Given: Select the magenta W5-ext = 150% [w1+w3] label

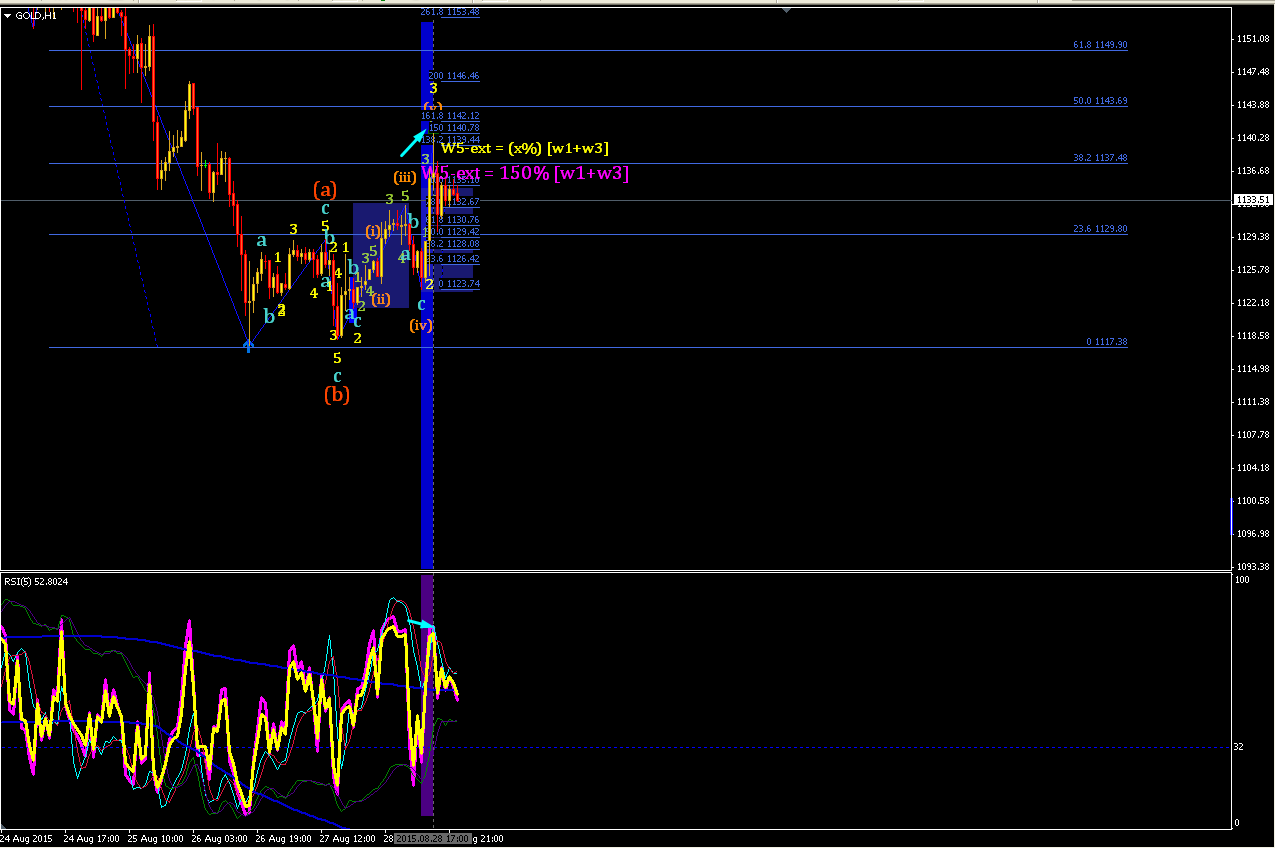Looking at the screenshot, I should [525, 174].
